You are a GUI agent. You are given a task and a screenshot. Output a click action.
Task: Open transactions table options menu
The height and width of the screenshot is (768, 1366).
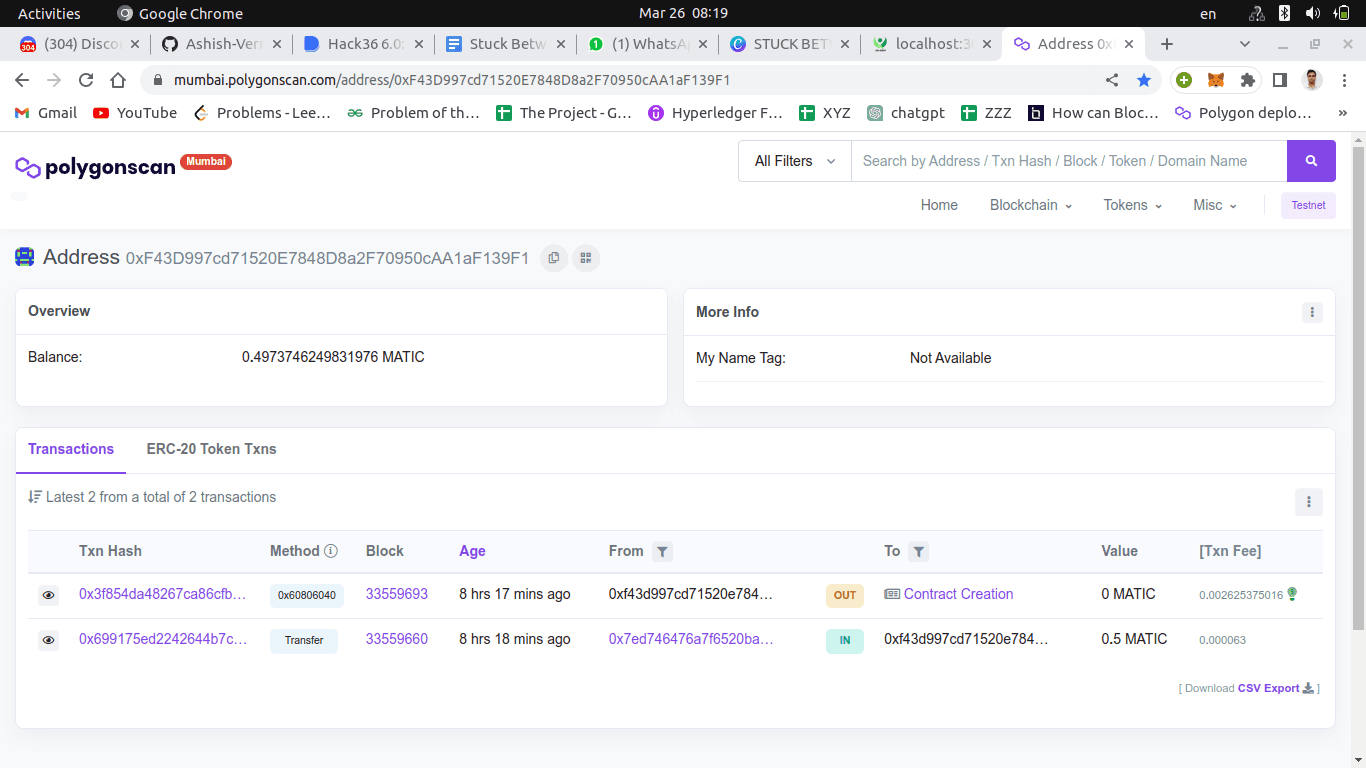click(x=1308, y=502)
